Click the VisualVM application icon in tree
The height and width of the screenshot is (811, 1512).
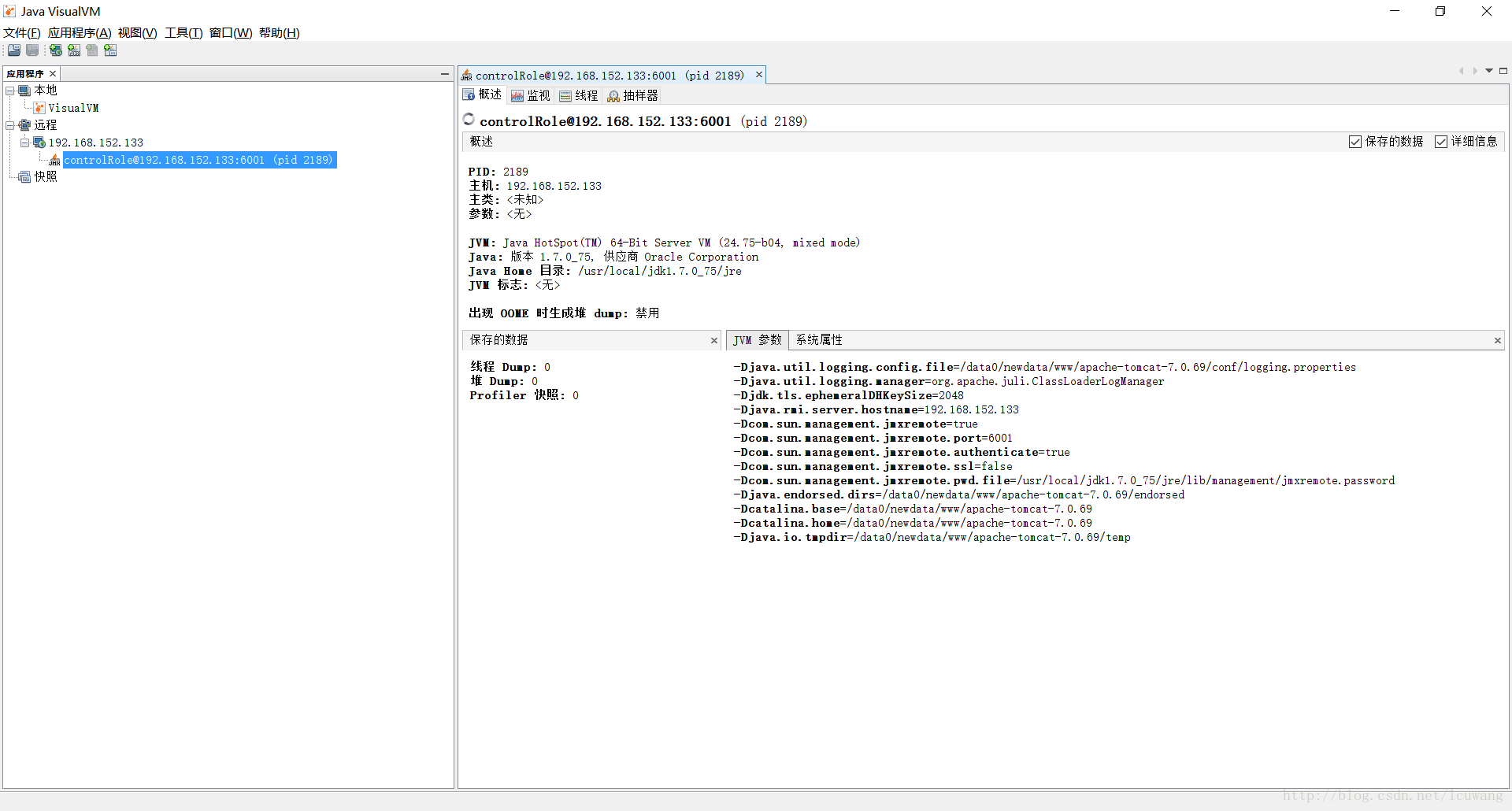coord(39,108)
